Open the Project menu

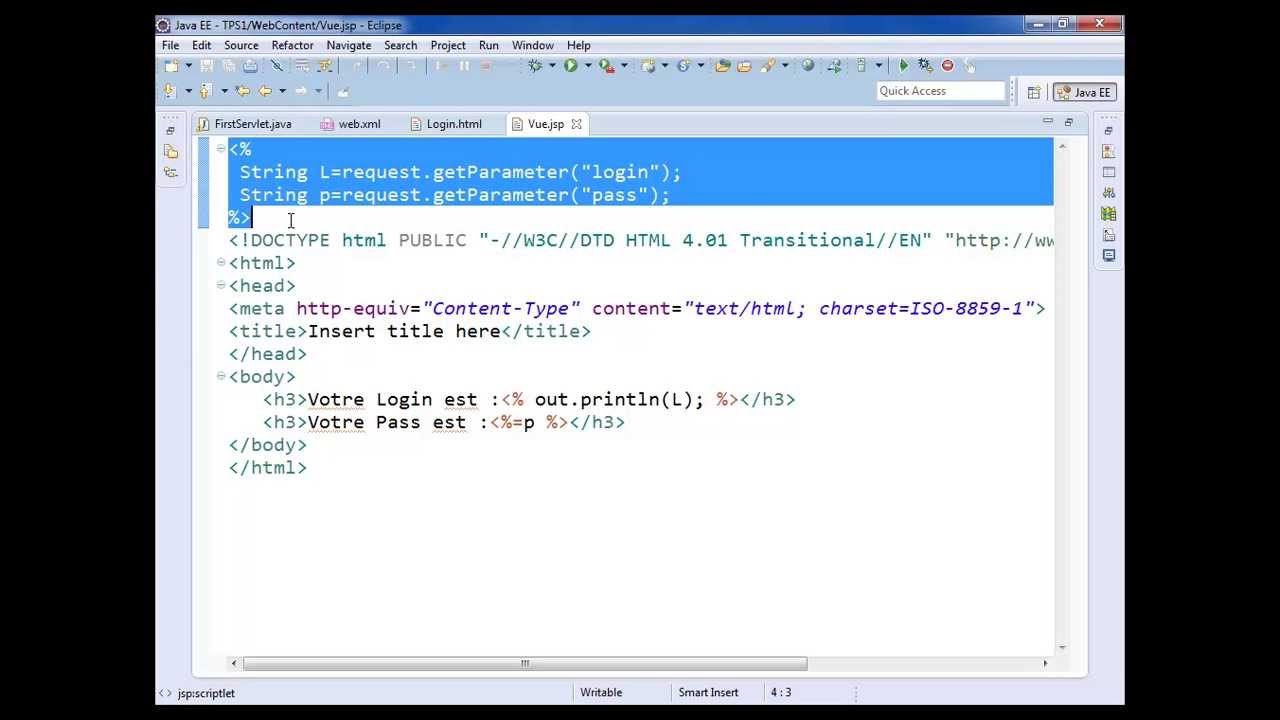pyautogui.click(x=448, y=45)
